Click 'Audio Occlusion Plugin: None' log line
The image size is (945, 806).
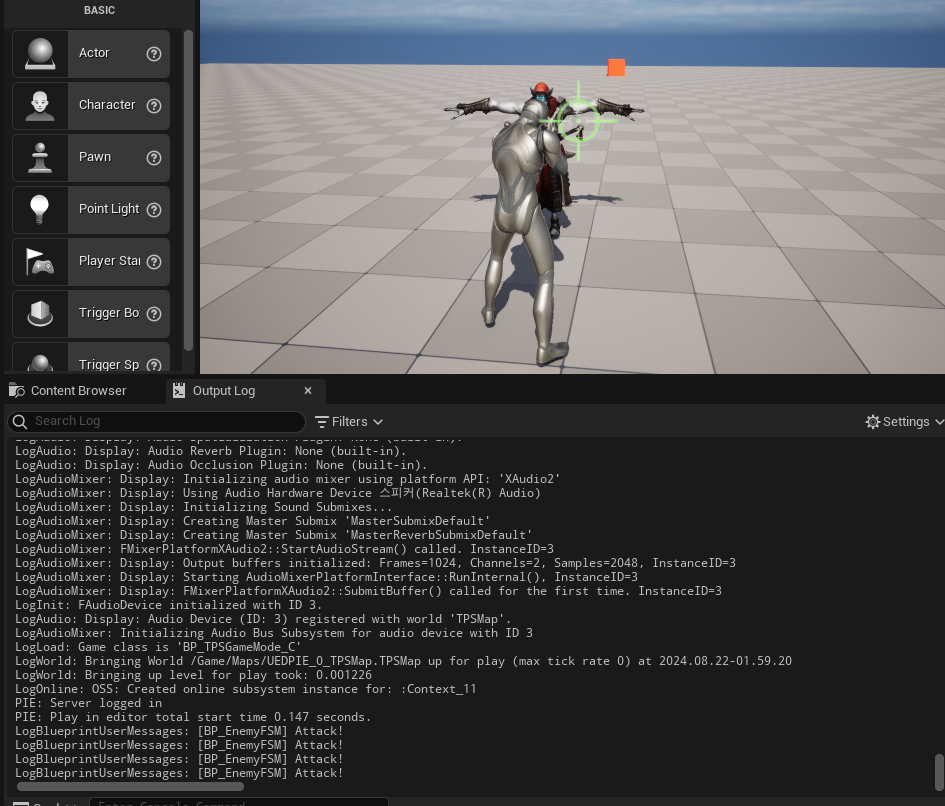221,465
